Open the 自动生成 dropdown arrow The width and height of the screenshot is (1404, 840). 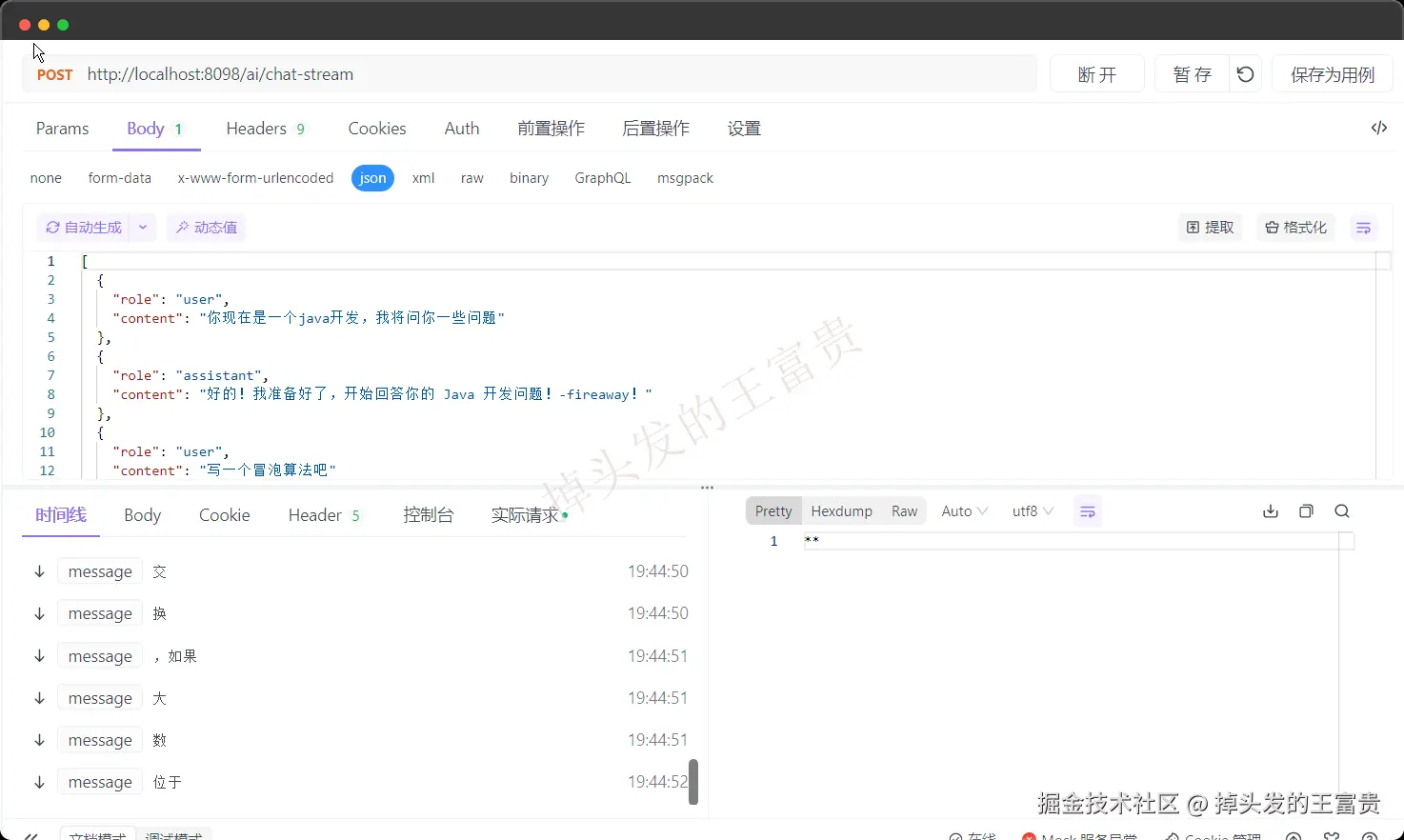143,228
